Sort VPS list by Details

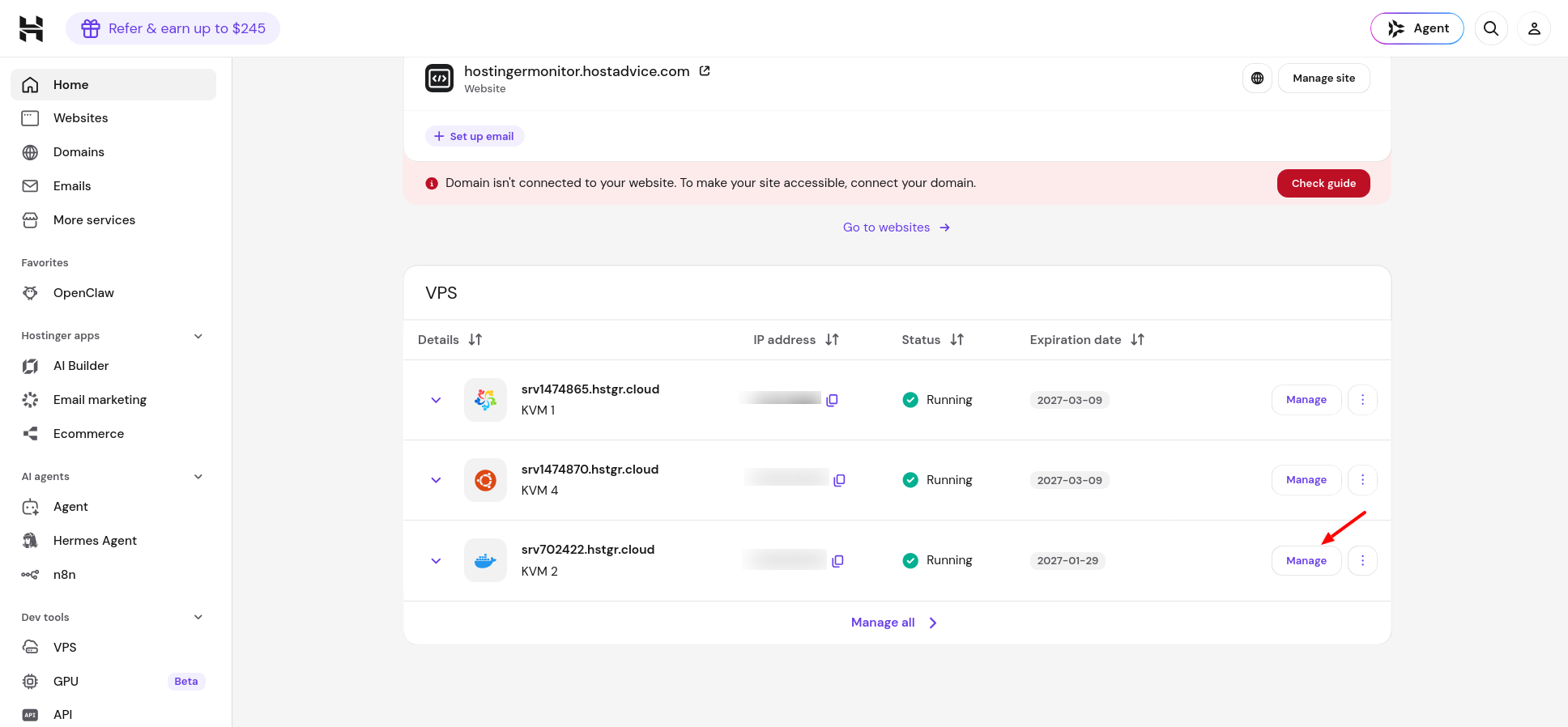point(475,340)
